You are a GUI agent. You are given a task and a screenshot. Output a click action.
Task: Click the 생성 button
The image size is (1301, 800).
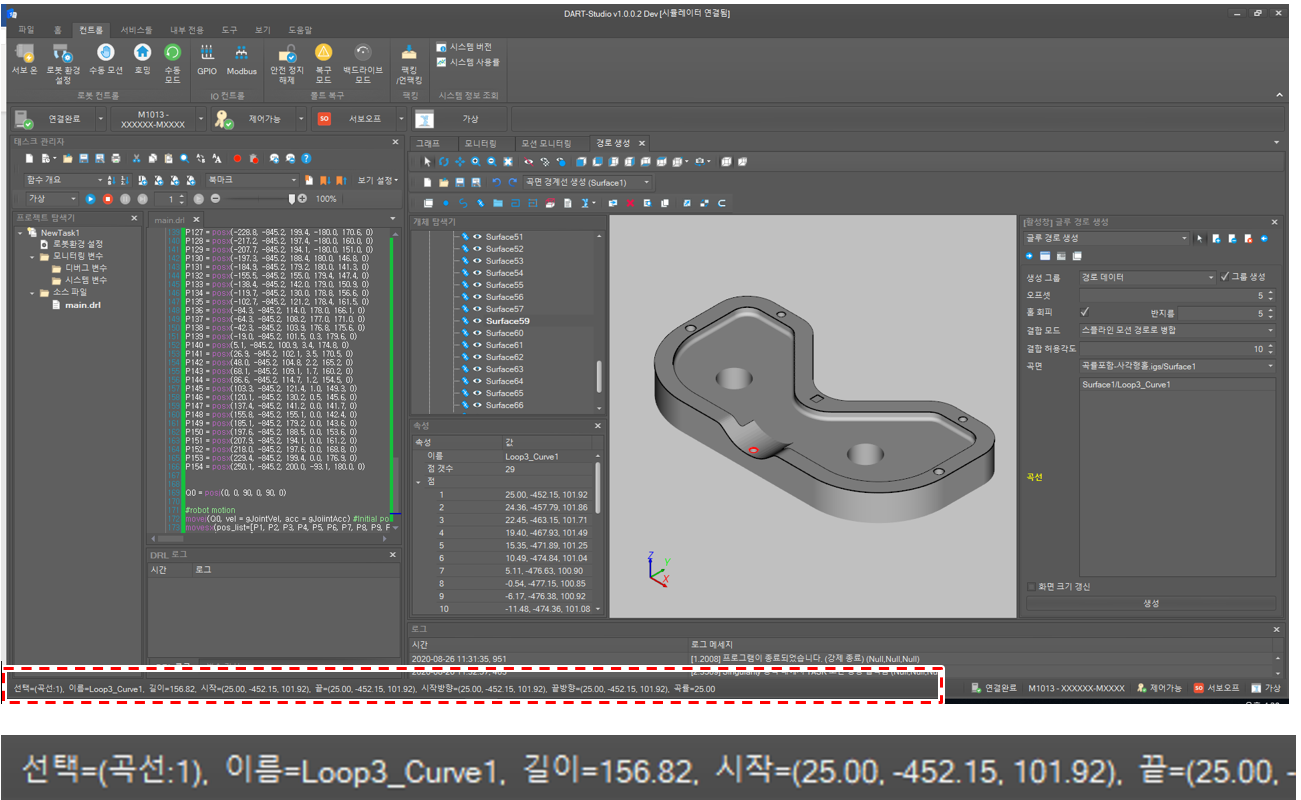point(1150,603)
